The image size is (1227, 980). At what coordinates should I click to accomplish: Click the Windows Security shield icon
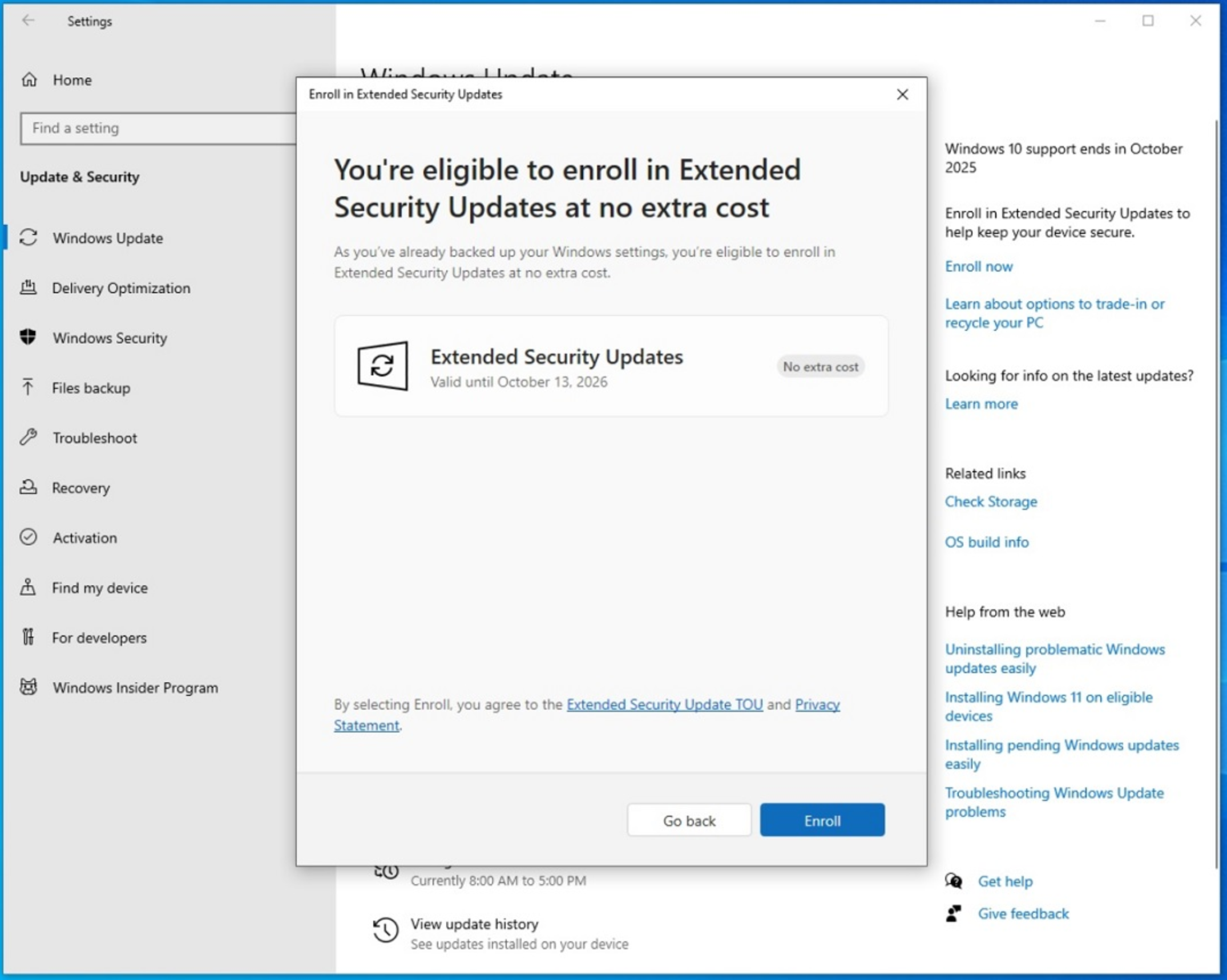(28, 337)
